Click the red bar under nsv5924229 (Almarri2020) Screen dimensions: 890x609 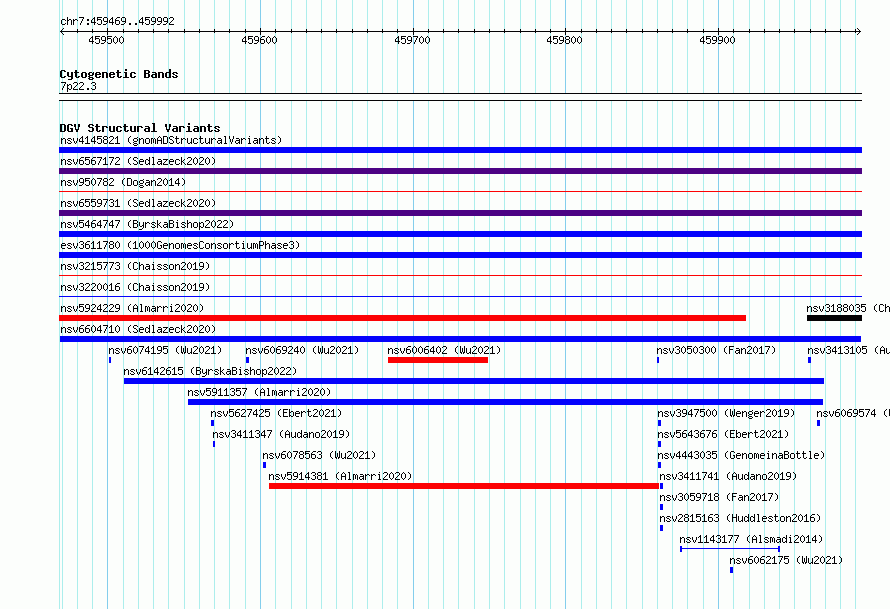point(402,318)
